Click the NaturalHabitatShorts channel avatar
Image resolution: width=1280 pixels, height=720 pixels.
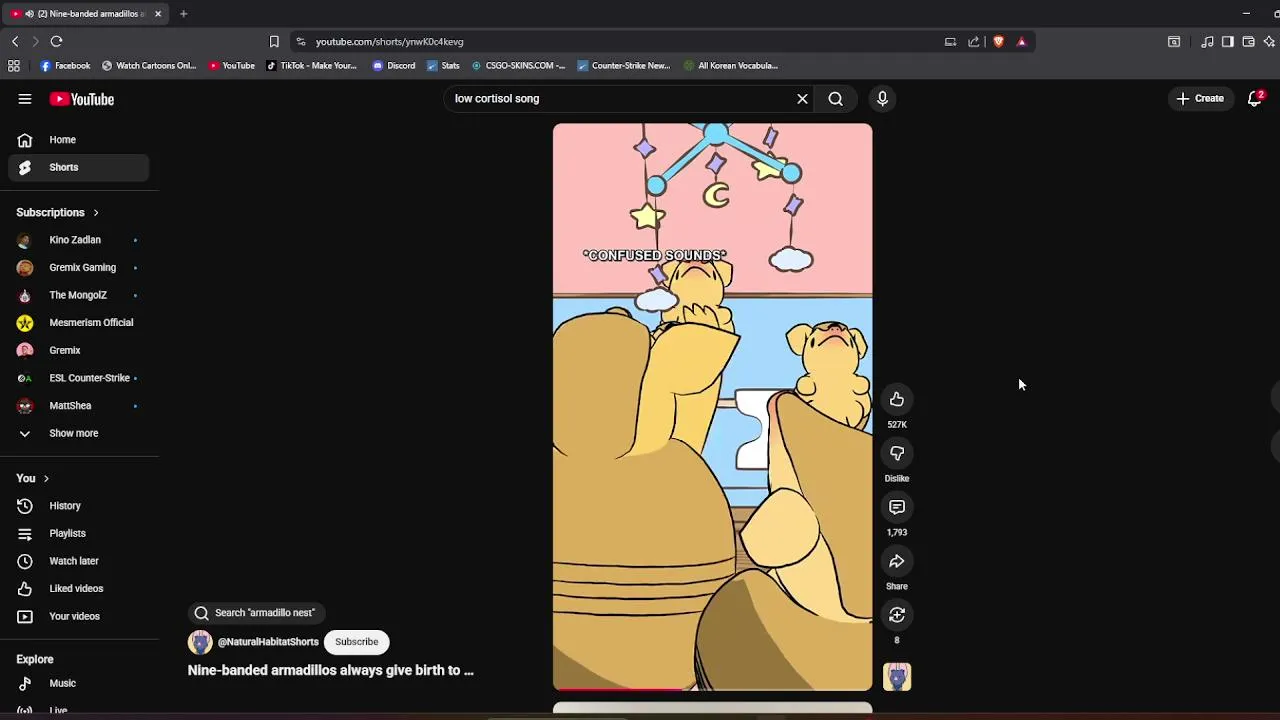click(x=200, y=642)
